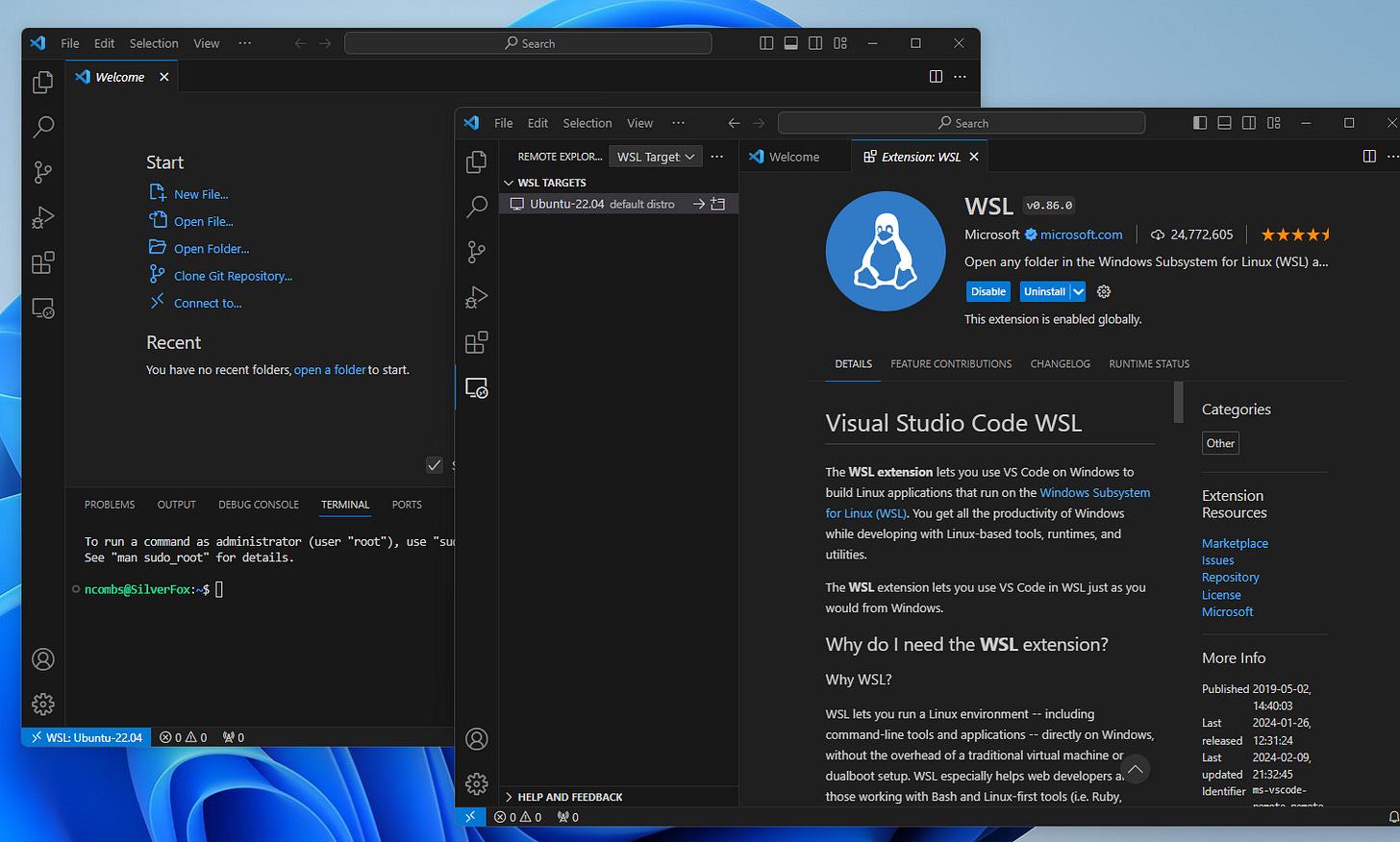Open the Marketplace resource link
Viewport: 1400px width, 842px height.
1235,543
